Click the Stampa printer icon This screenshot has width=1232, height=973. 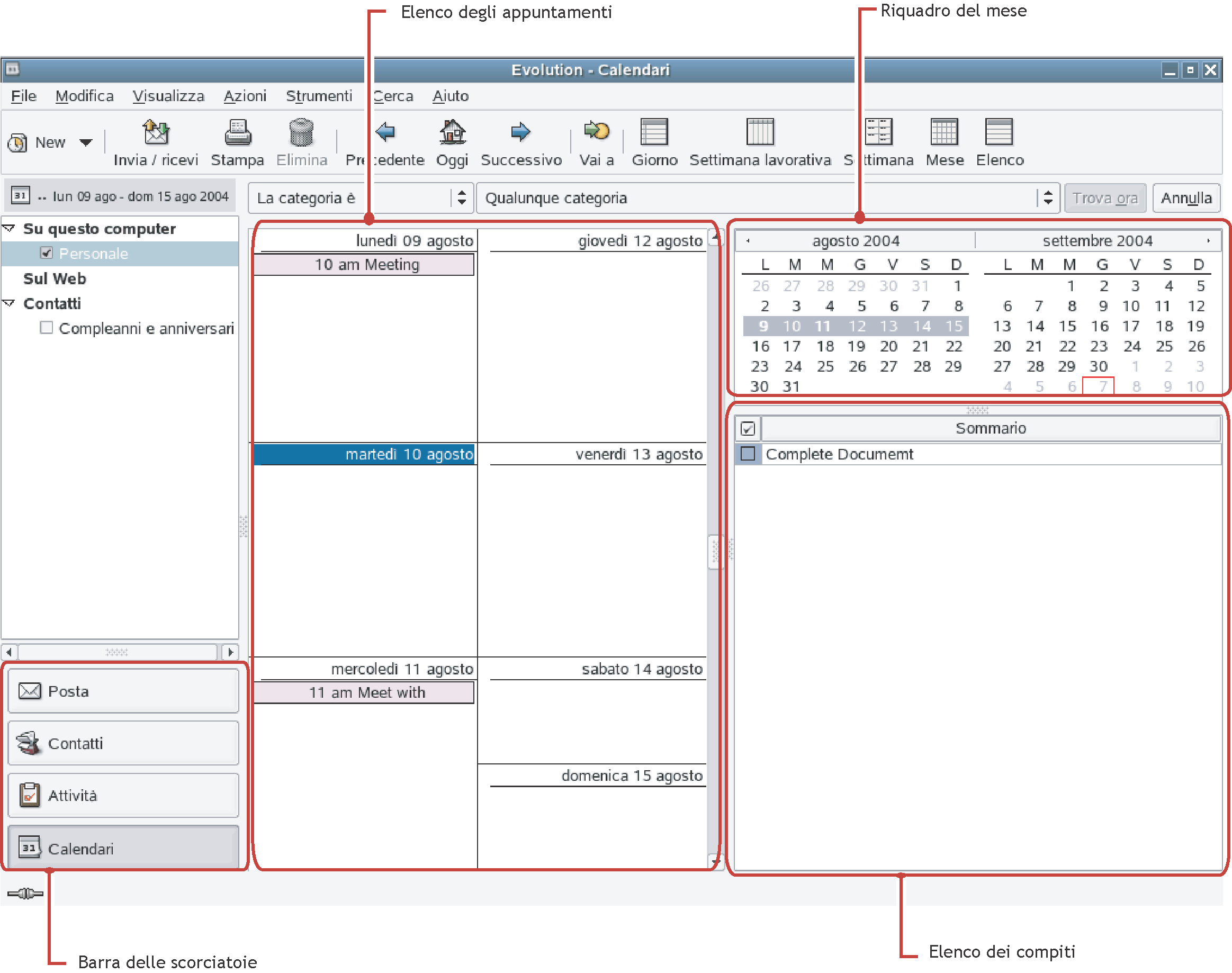pyautogui.click(x=237, y=133)
